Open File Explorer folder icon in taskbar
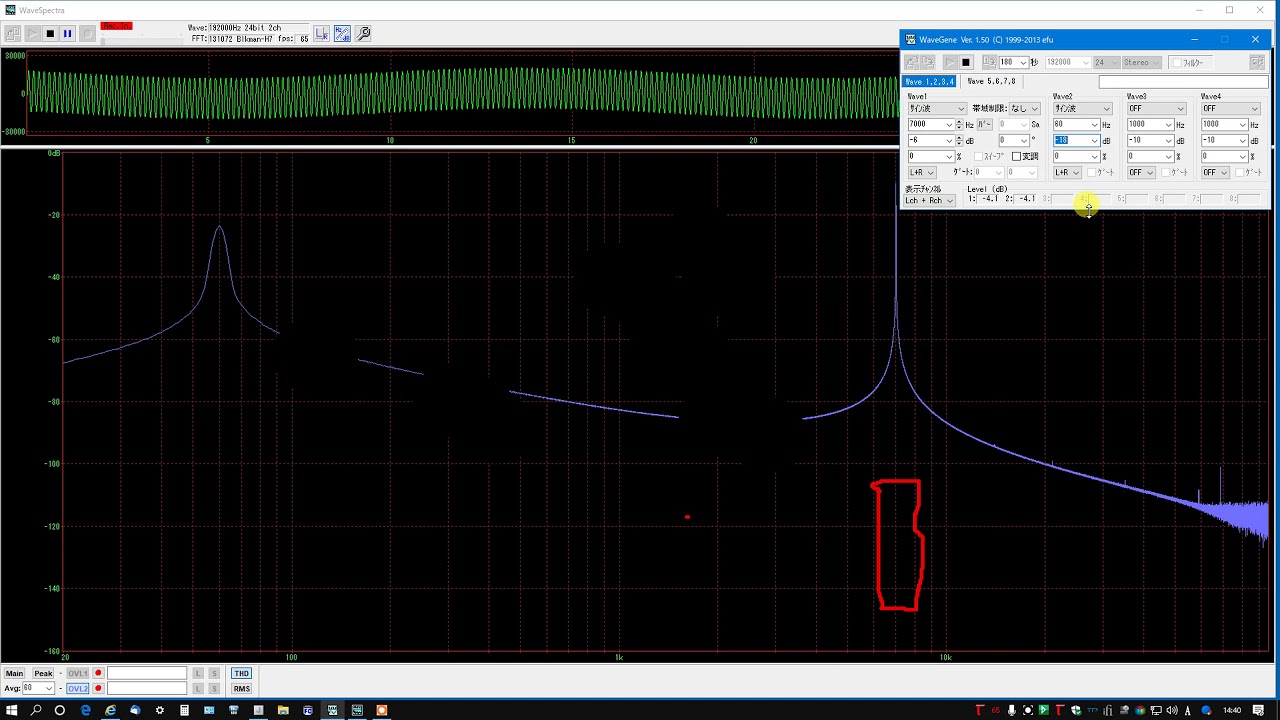The image size is (1280, 720). [283, 710]
